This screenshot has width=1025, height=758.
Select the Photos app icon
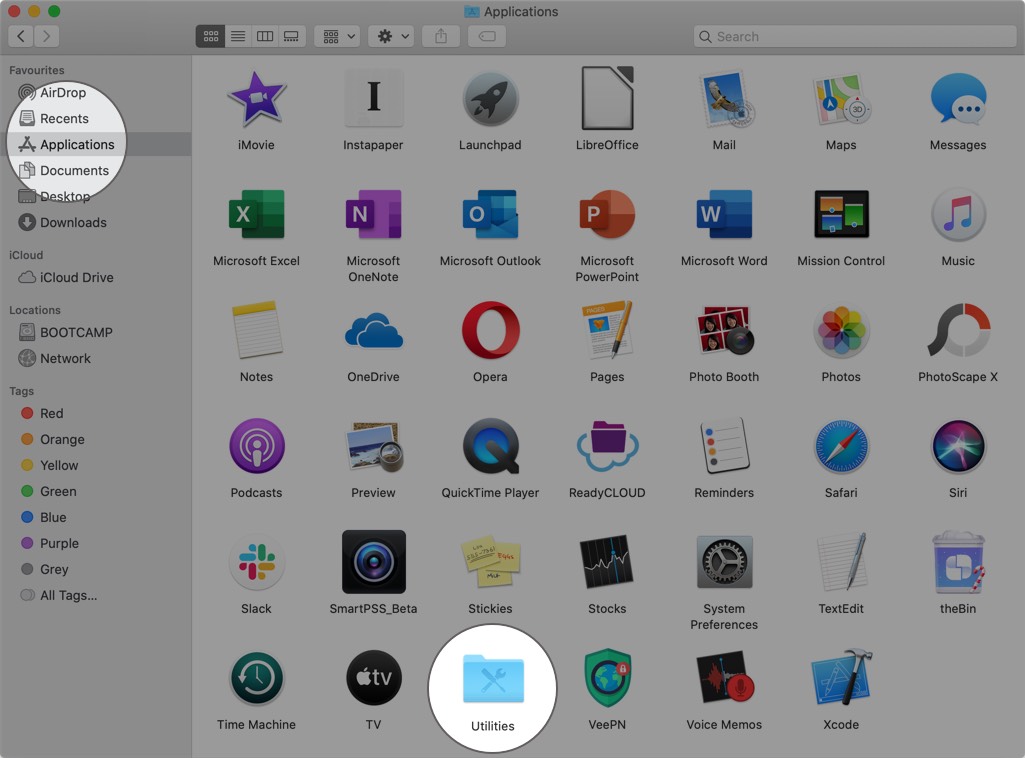[841, 331]
